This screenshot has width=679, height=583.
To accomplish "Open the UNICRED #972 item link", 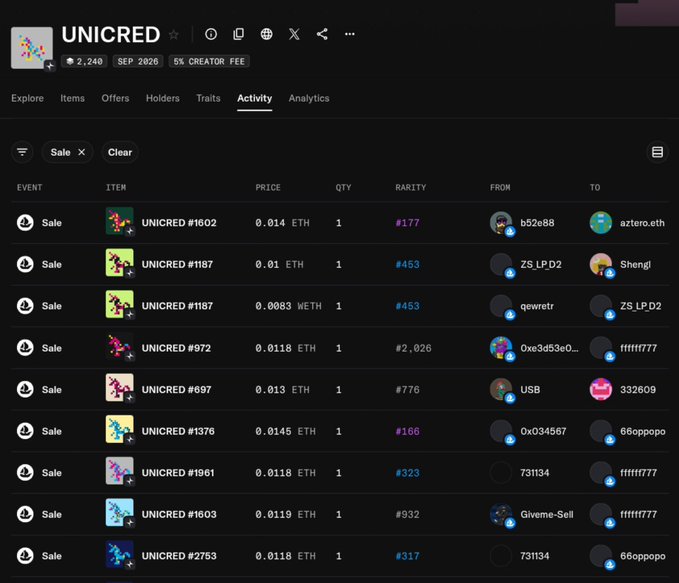I will pyautogui.click(x=176, y=348).
